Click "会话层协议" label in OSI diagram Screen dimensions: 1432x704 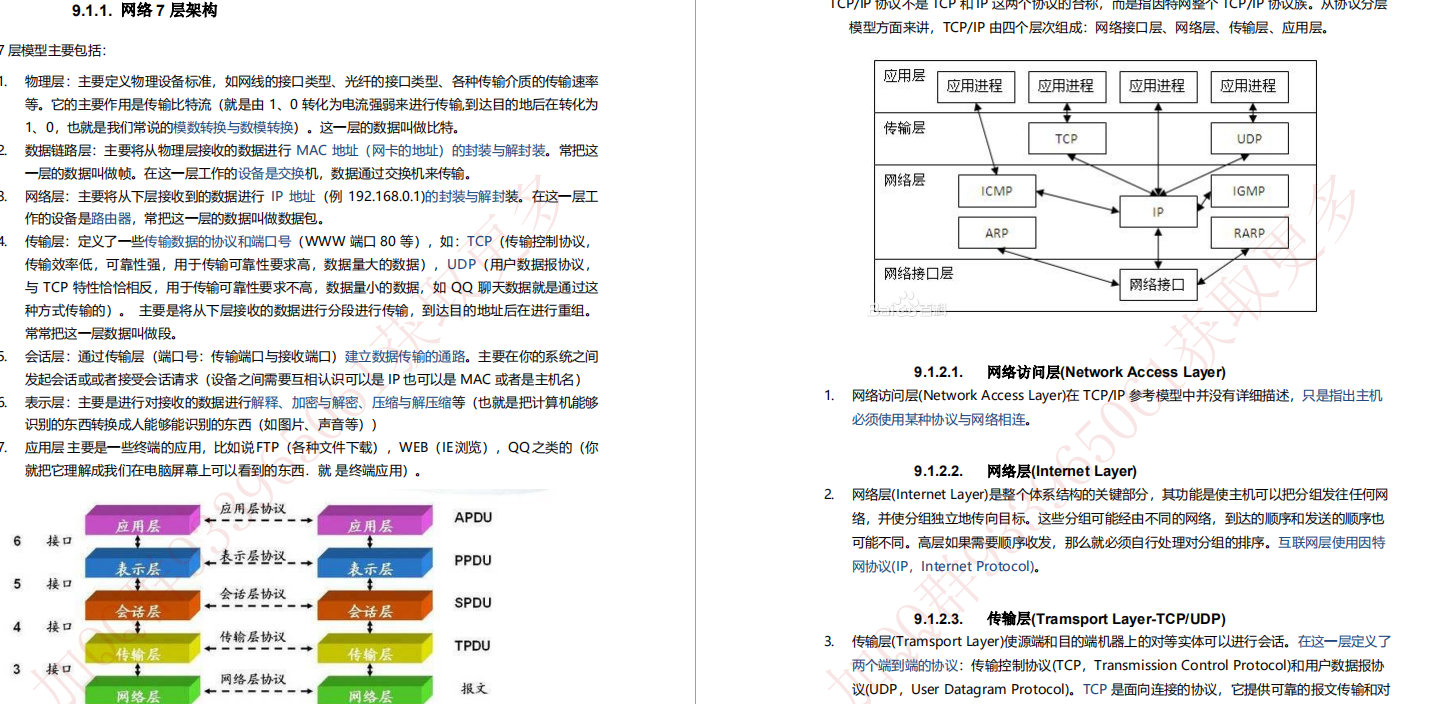click(x=252, y=596)
